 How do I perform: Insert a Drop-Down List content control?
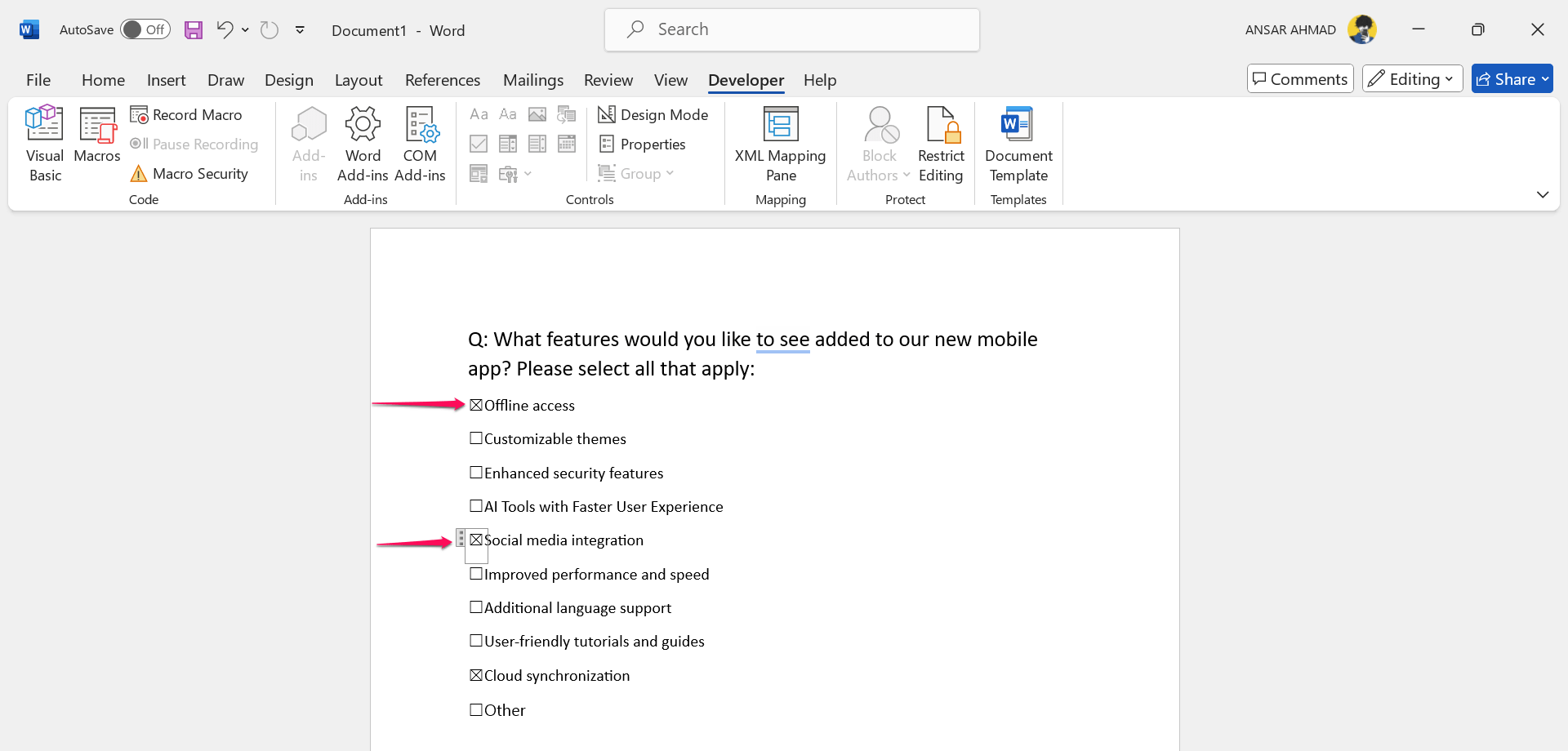pyautogui.click(x=537, y=144)
